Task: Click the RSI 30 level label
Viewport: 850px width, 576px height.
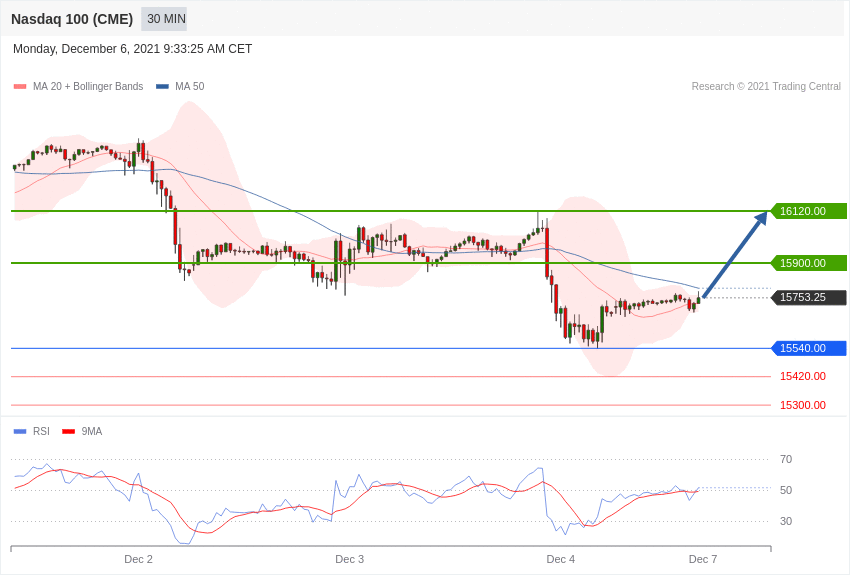Action: [785, 521]
